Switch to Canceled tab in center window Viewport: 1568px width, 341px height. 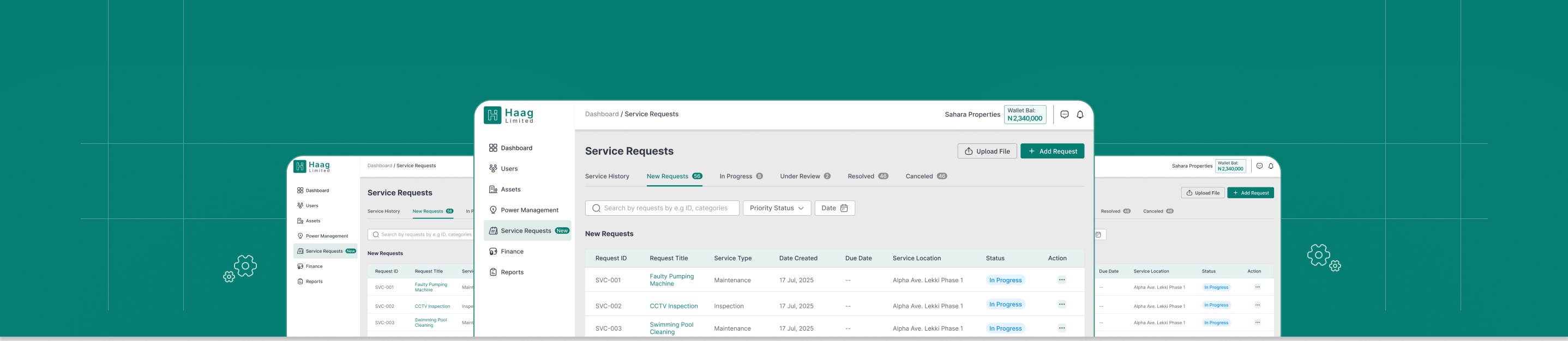click(926, 176)
